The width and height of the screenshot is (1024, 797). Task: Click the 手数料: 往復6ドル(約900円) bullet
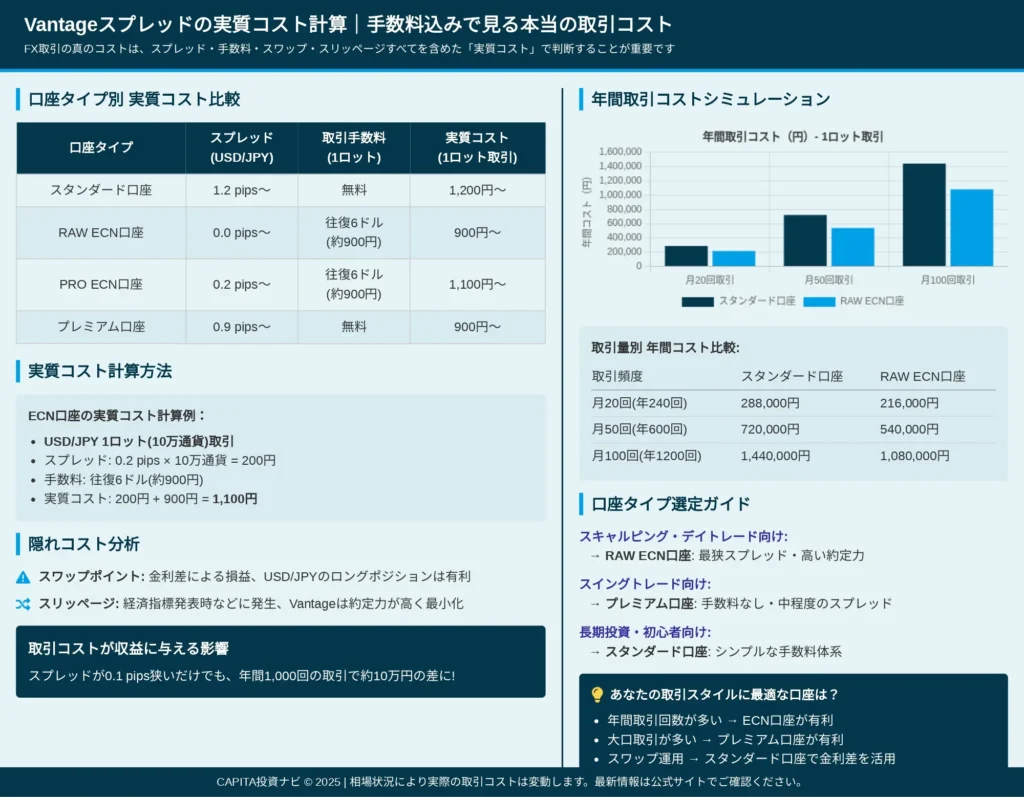[x=123, y=480]
